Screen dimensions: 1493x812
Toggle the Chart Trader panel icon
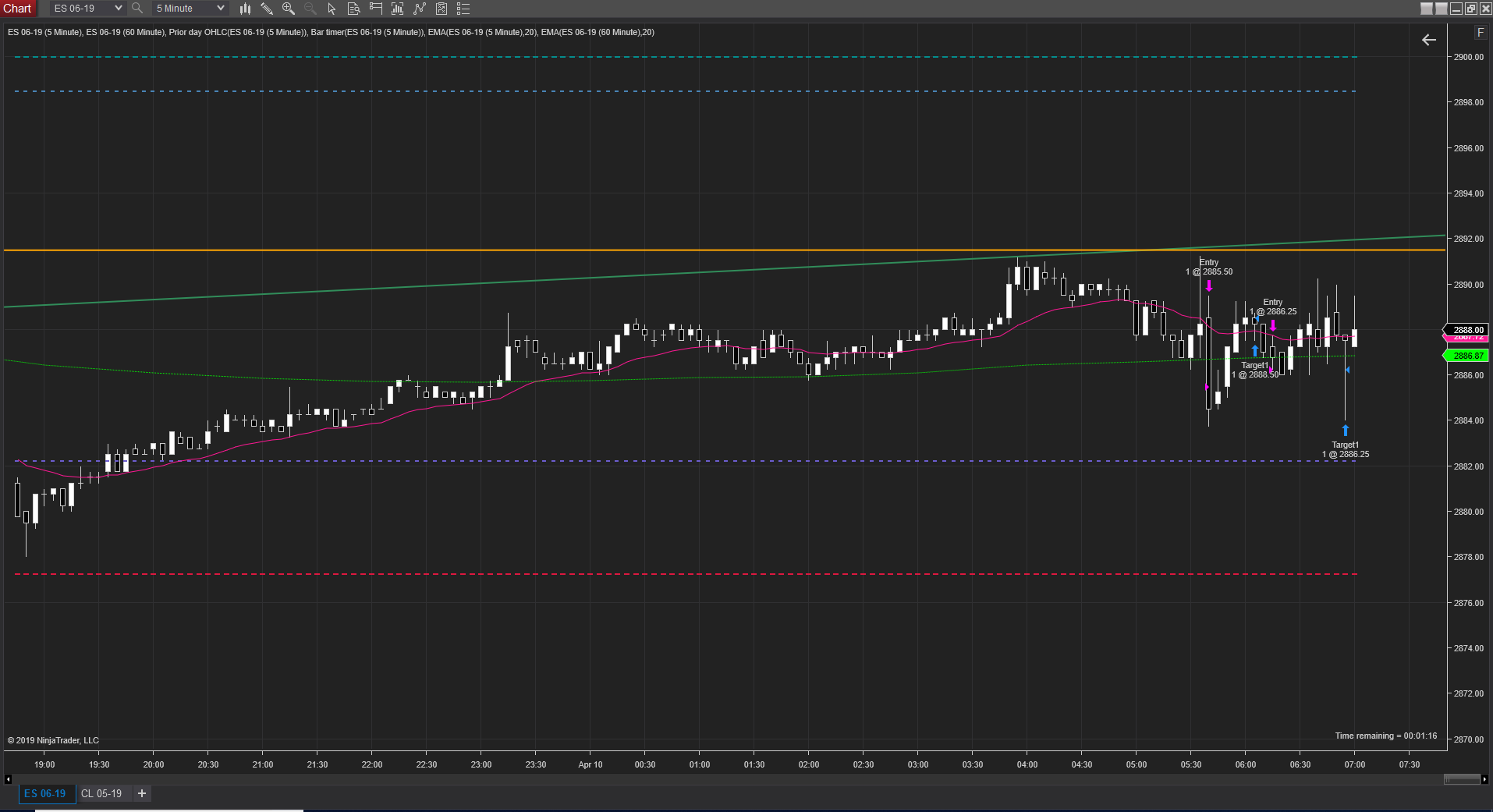(x=375, y=9)
